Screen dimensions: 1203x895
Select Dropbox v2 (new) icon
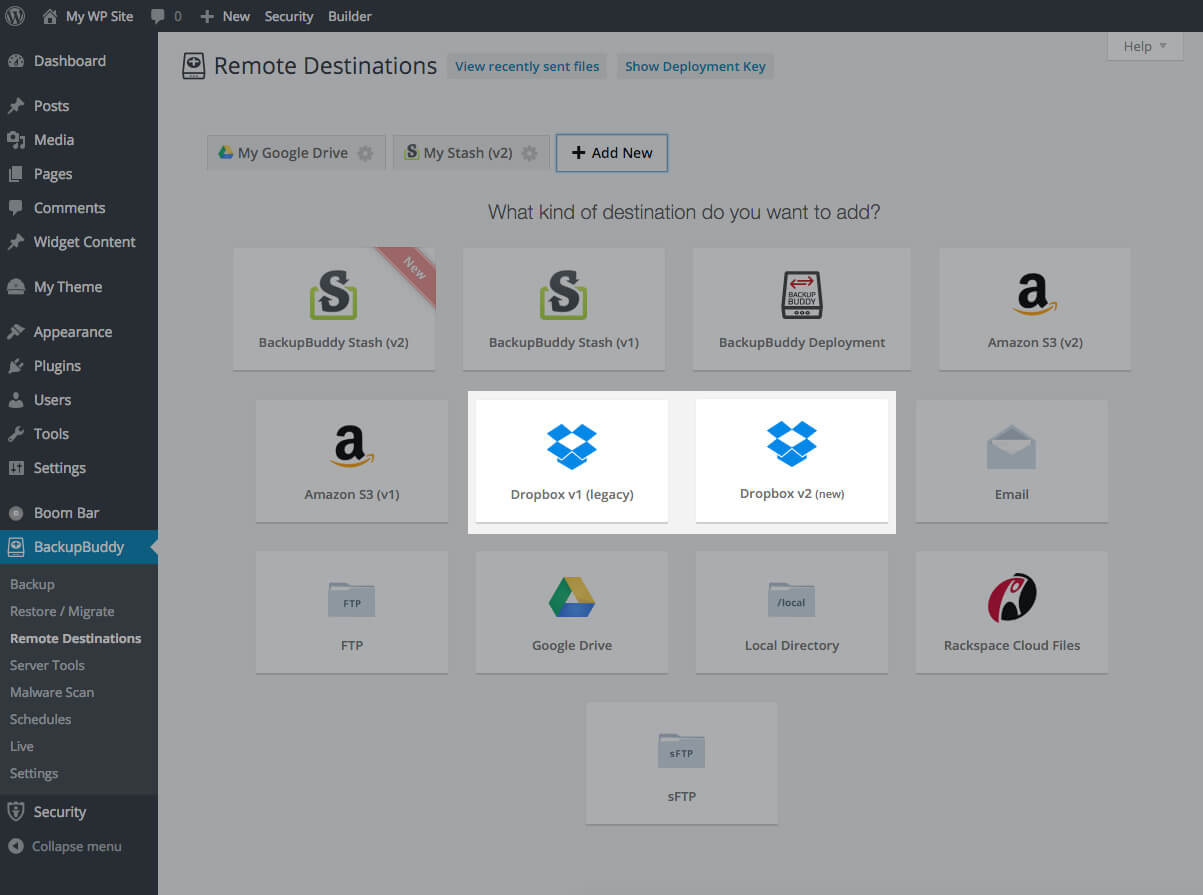(x=792, y=442)
